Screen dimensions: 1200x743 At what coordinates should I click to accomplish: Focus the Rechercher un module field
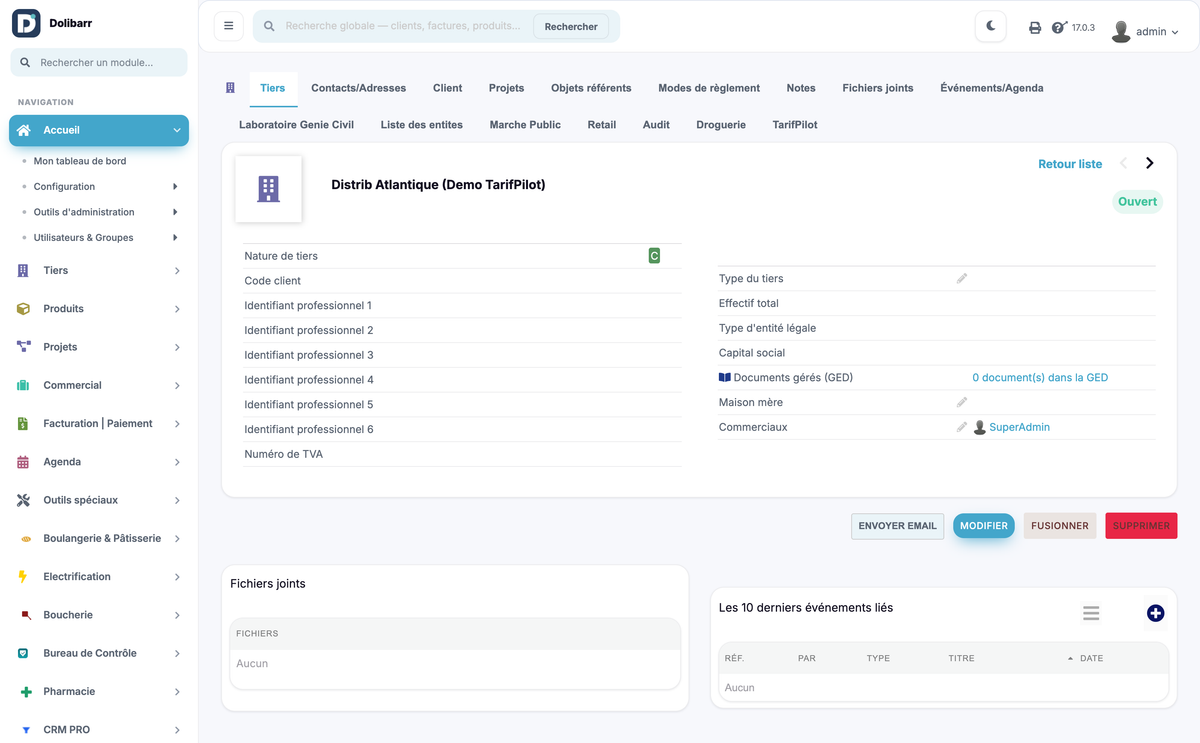tap(99, 62)
